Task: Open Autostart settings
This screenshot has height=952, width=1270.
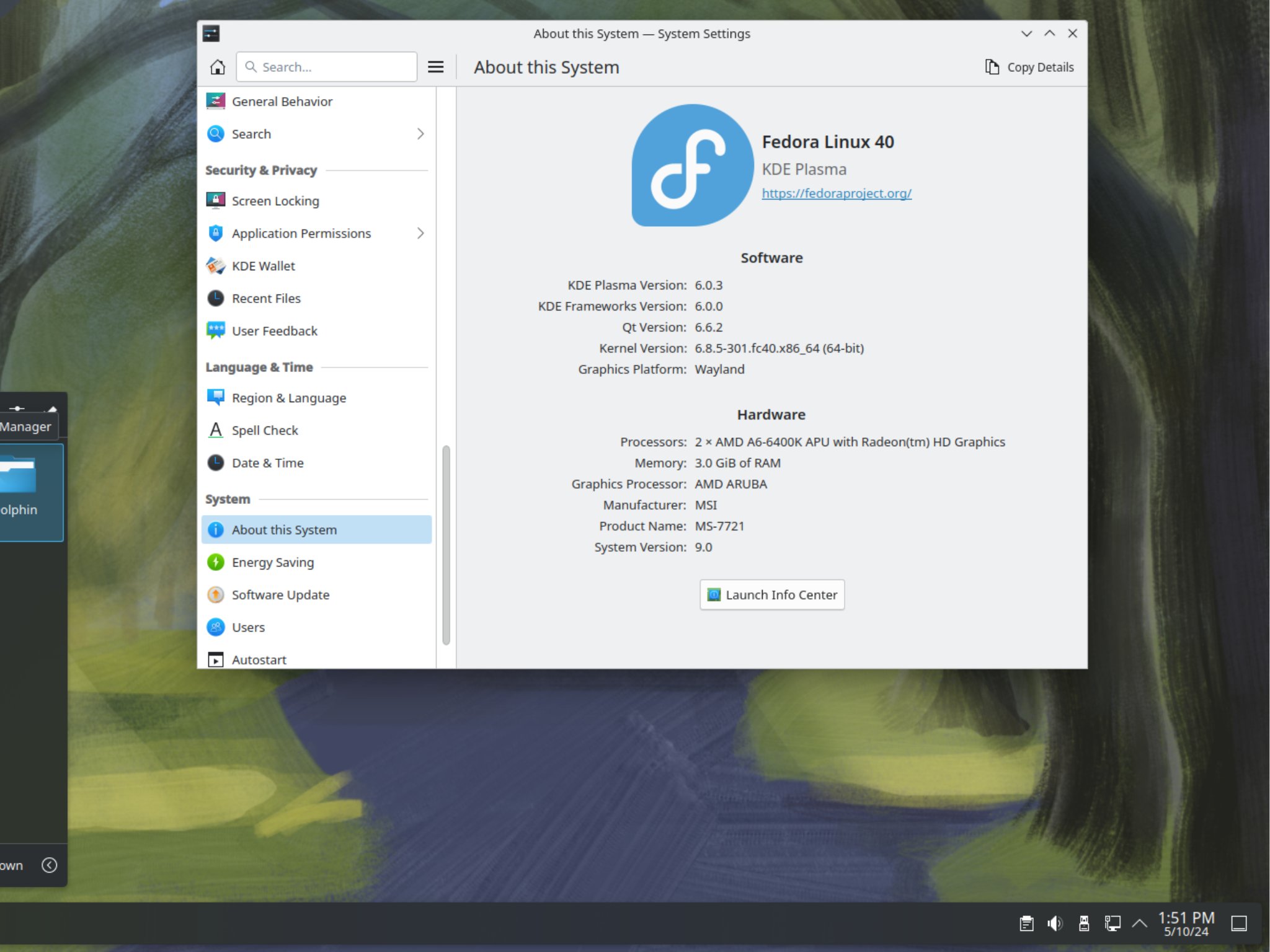Action: pos(317,659)
